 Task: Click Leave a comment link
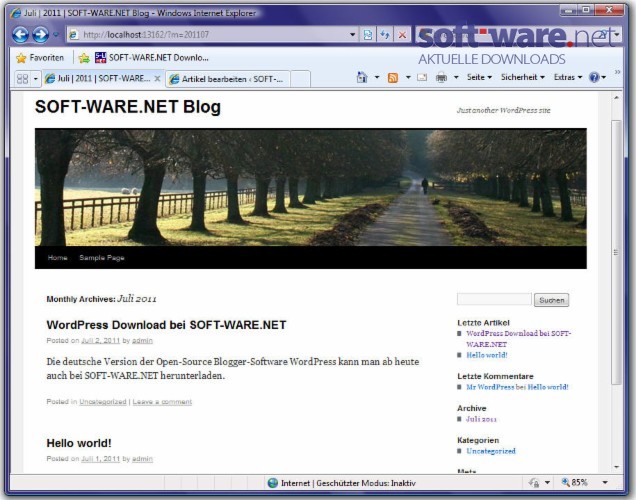162,402
